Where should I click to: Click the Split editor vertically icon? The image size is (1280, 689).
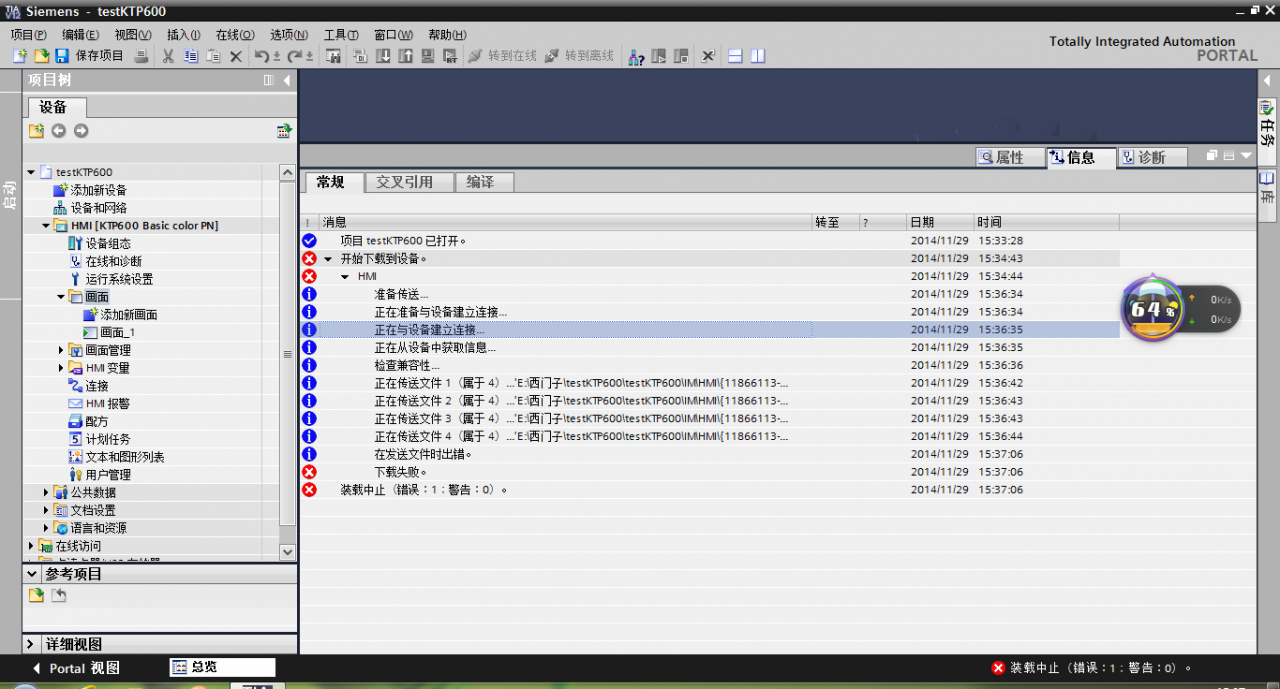(x=758, y=56)
